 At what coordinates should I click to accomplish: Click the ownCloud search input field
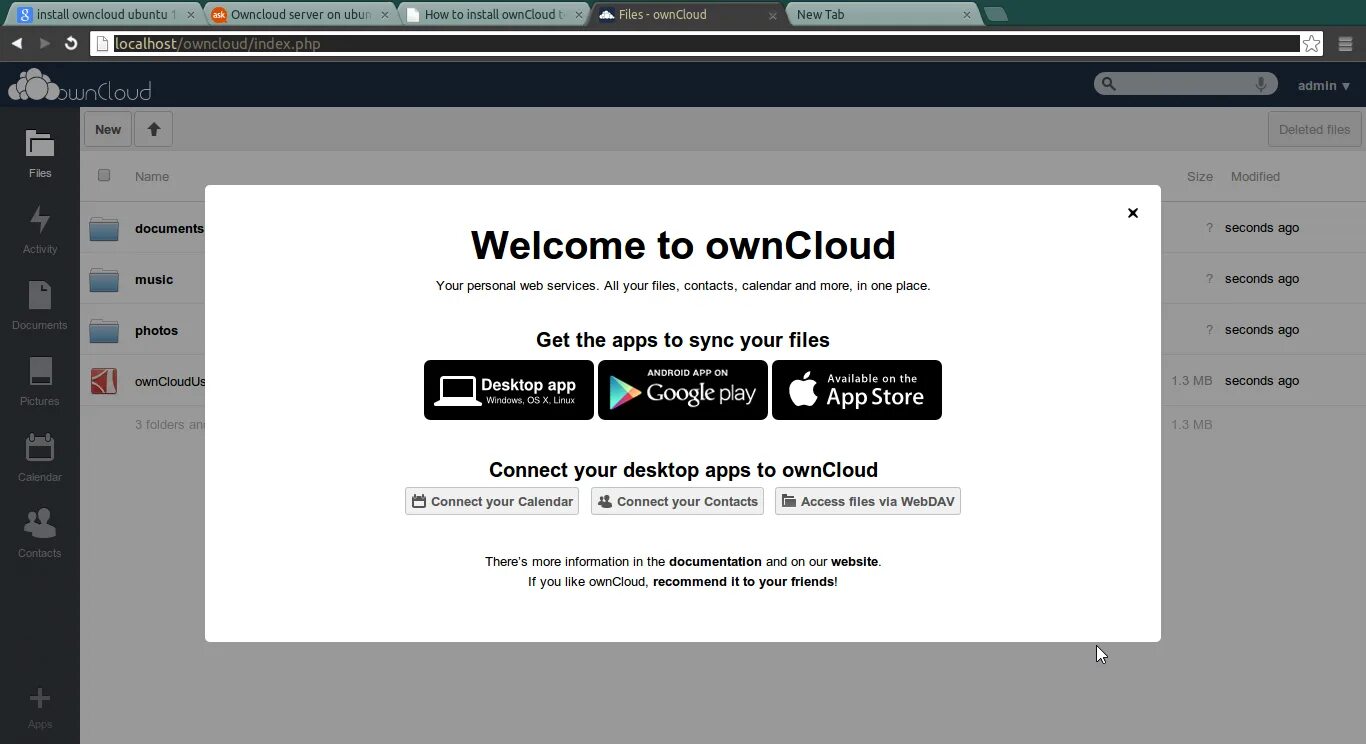[1186, 84]
